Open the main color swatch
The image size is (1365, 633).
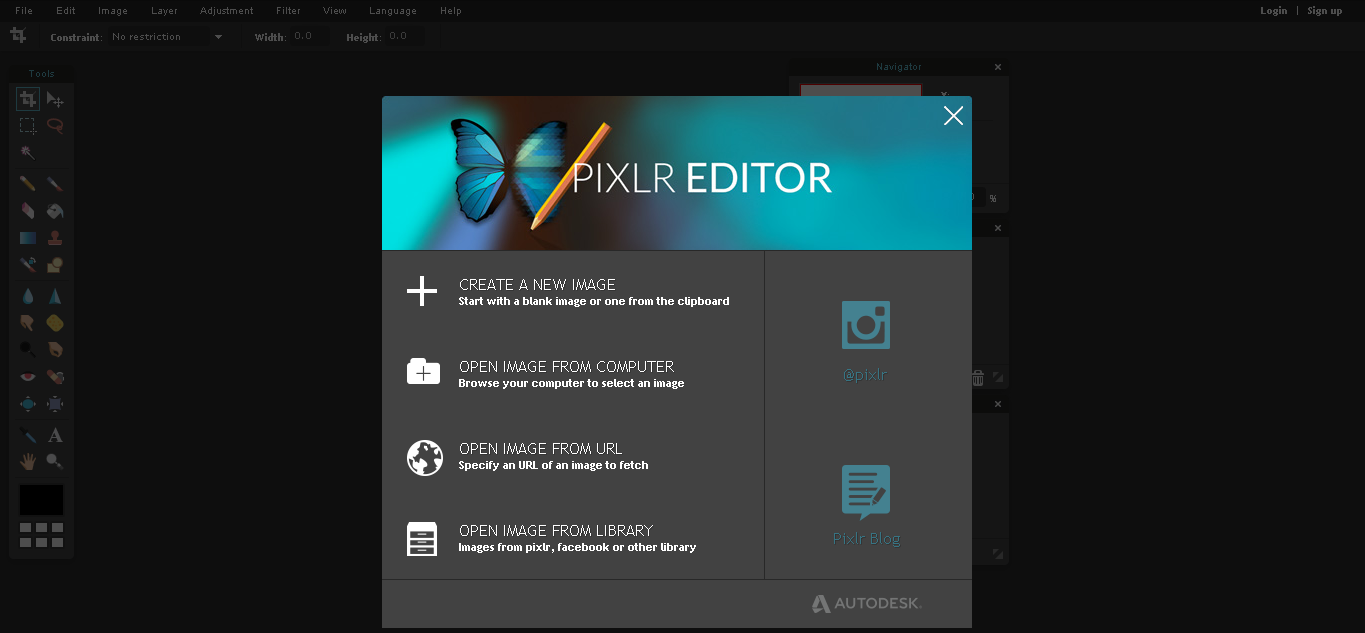(41, 500)
